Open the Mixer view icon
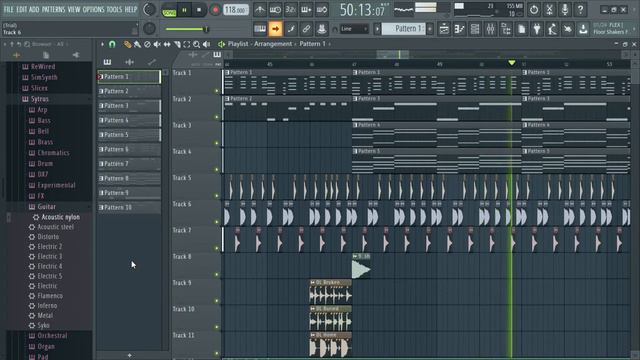The height and width of the screenshot is (360, 640). click(x=491, y=29)
